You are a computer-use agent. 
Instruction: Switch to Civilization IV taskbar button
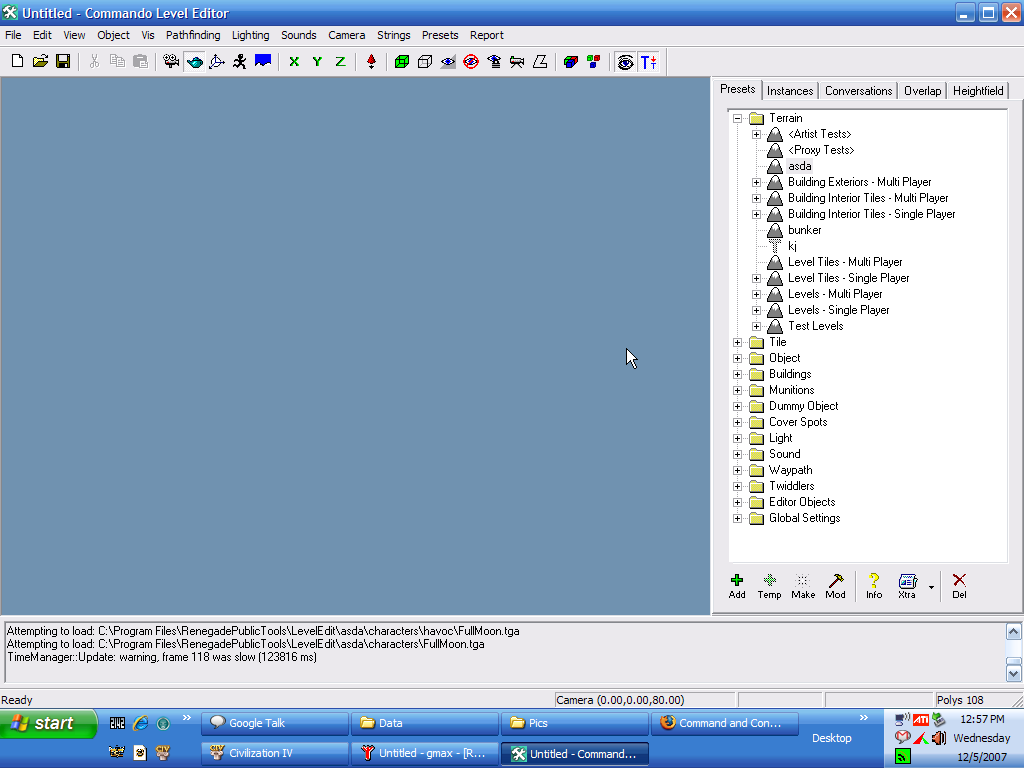tap(274, 753)
